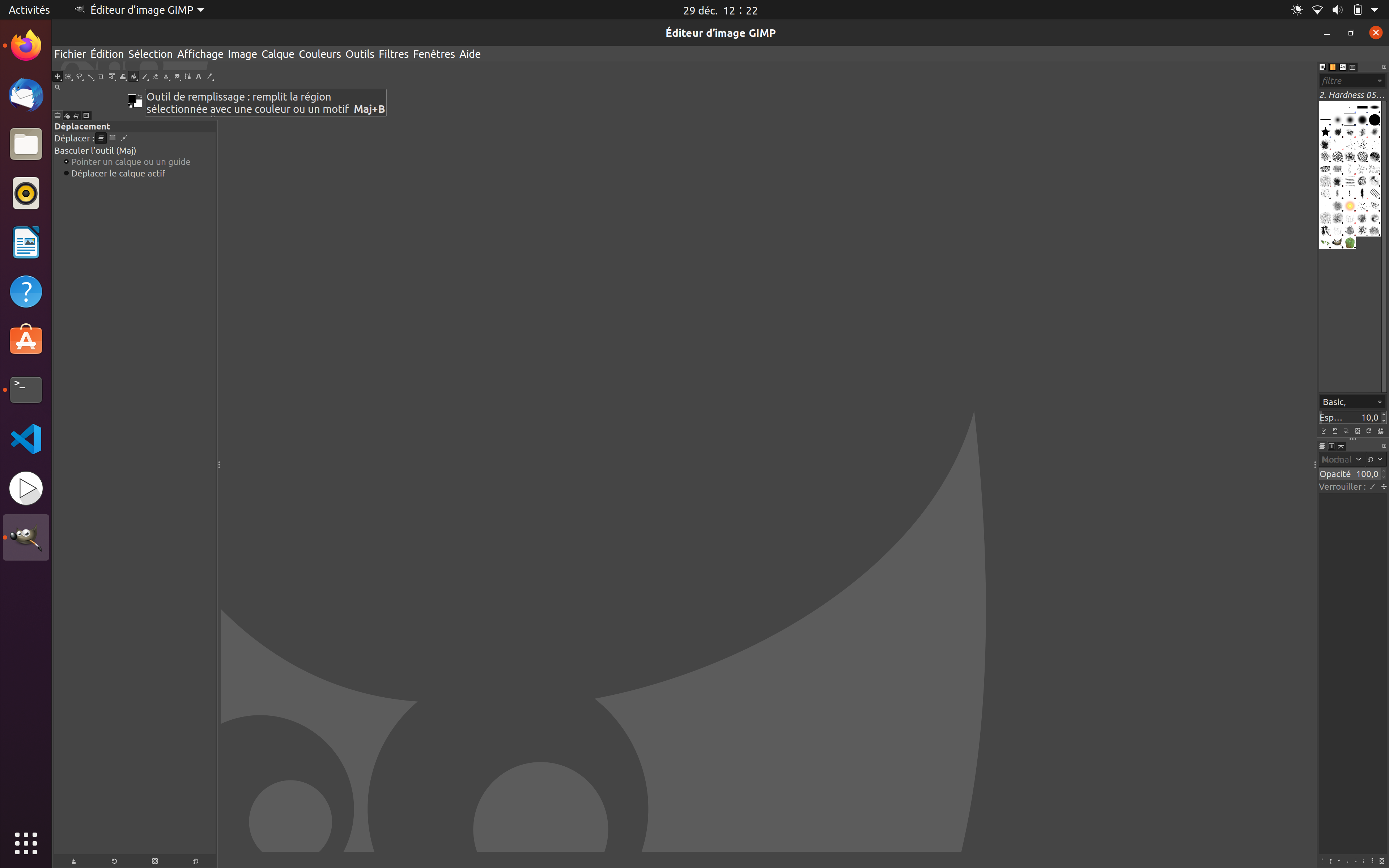Swap foreground and background colors
Screen dimensions: 1389x868
click(140, 97)
